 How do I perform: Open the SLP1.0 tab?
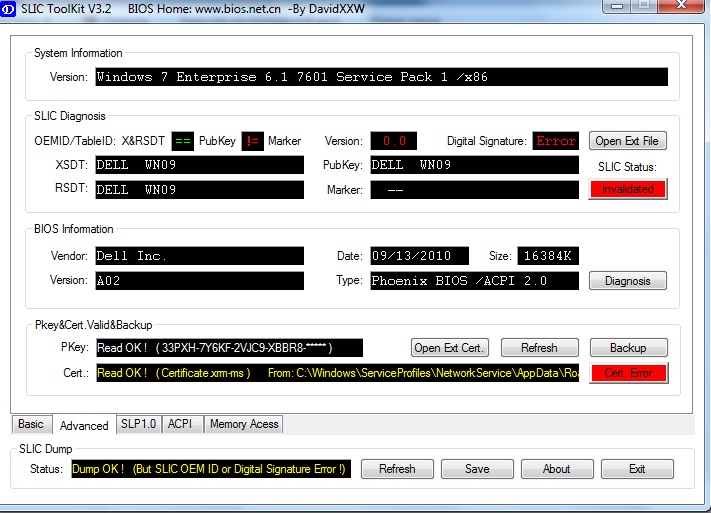(139, 424)
